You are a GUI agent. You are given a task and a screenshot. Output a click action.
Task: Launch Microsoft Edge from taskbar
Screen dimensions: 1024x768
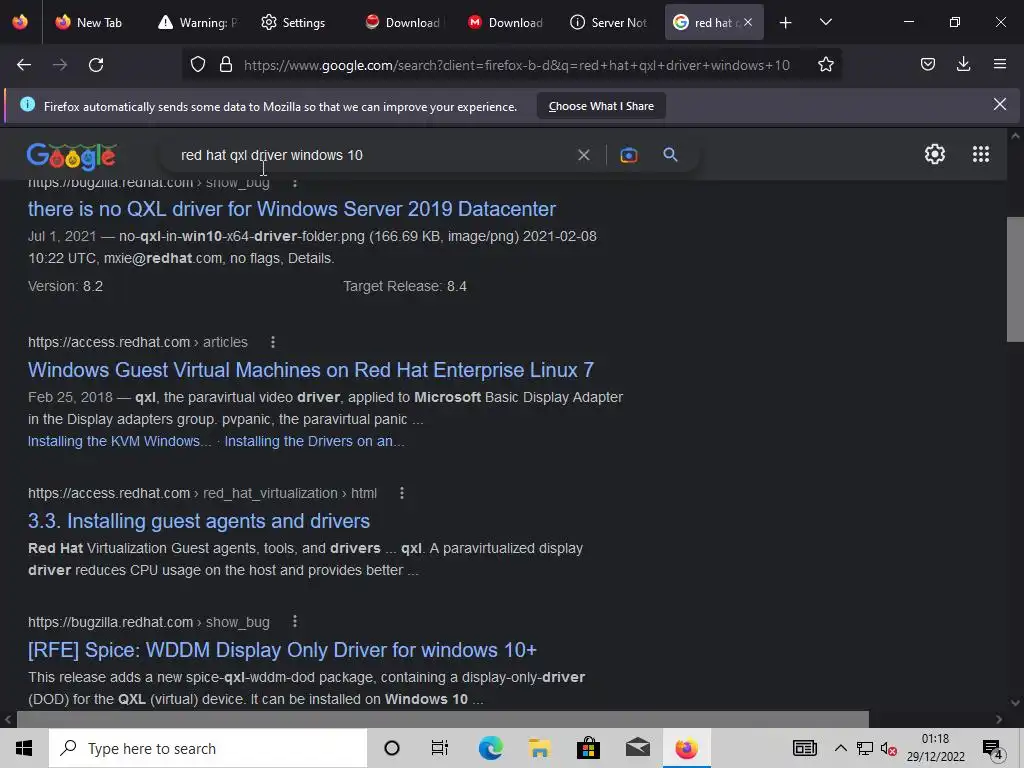[490, 748]
